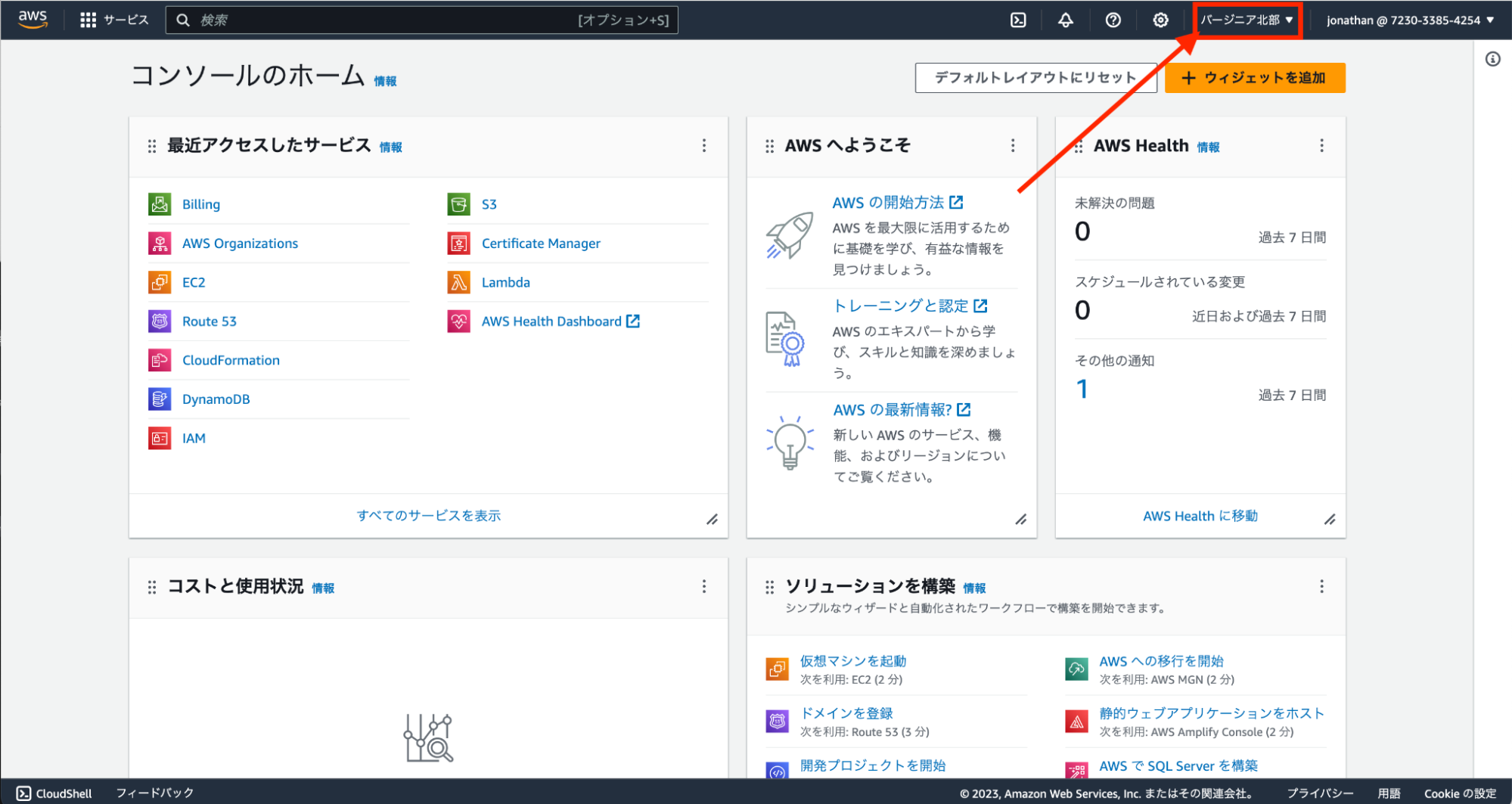Grab the コストと使用状況 drag handle
Screen dimensions: 1512x804
(152, 587)
